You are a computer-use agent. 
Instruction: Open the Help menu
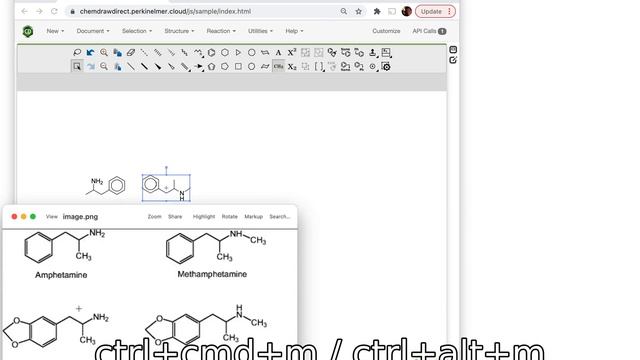click(294, 31)
